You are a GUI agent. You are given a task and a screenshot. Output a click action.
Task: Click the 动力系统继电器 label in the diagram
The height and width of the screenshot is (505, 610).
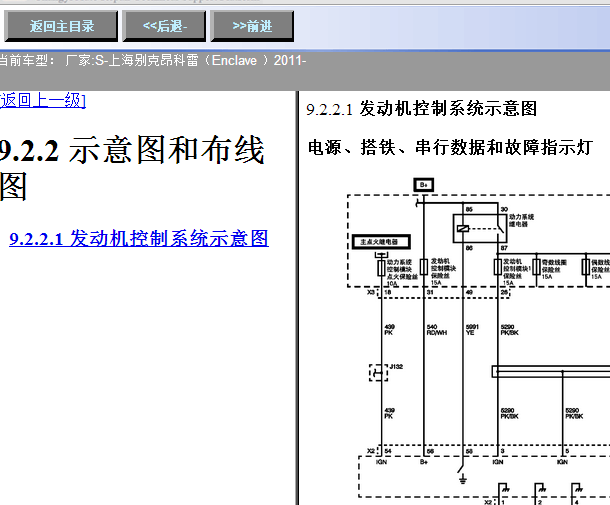click(521, 220)
